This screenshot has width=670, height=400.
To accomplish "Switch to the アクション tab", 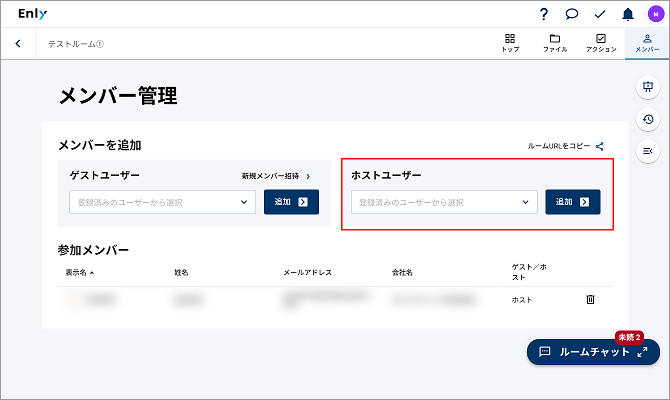I will pos(601,43).
